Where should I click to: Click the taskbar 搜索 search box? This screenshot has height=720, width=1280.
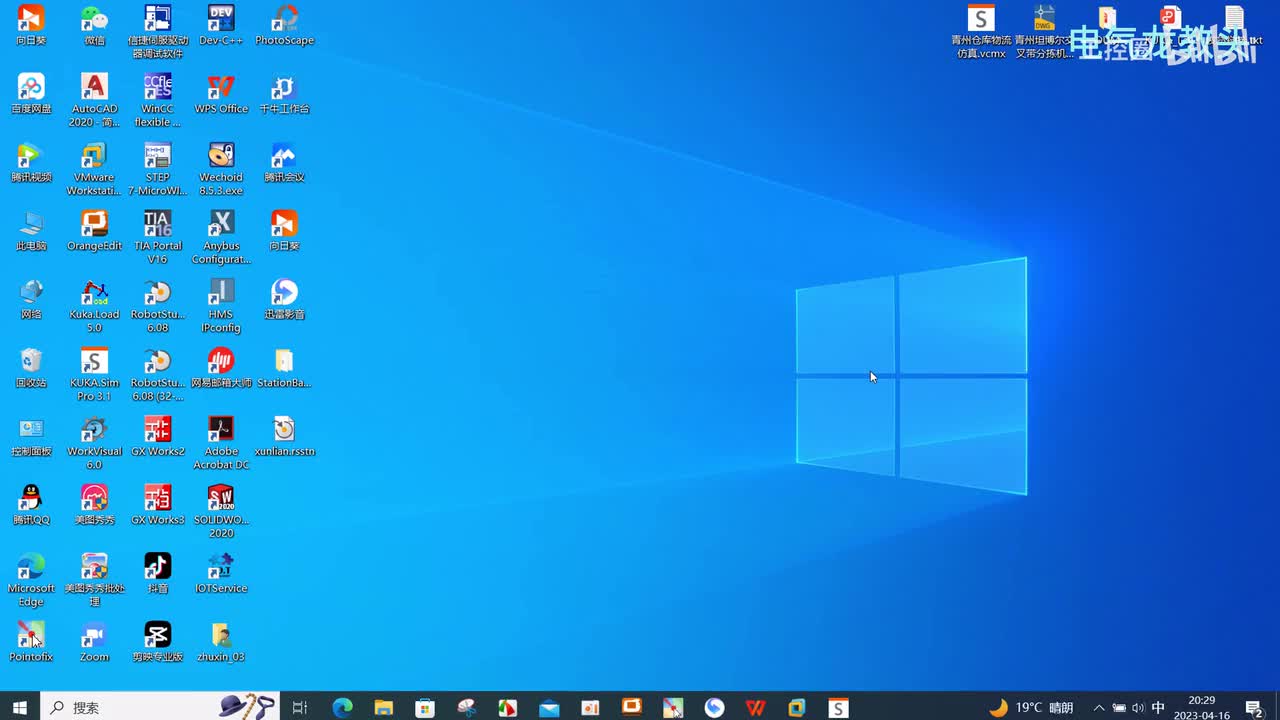[x=160, y=708]
